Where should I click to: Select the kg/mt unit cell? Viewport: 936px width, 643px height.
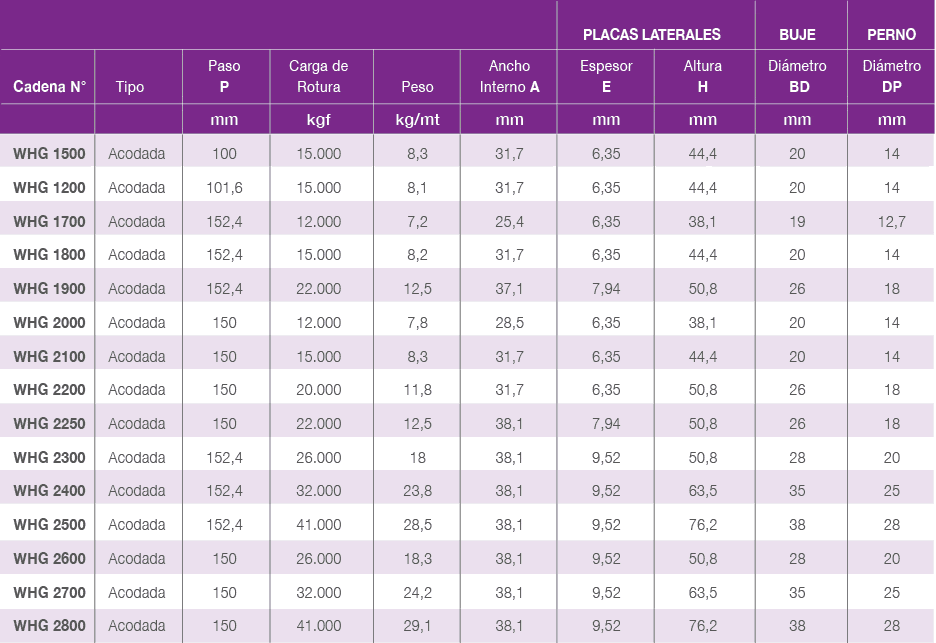coord(417,120)
